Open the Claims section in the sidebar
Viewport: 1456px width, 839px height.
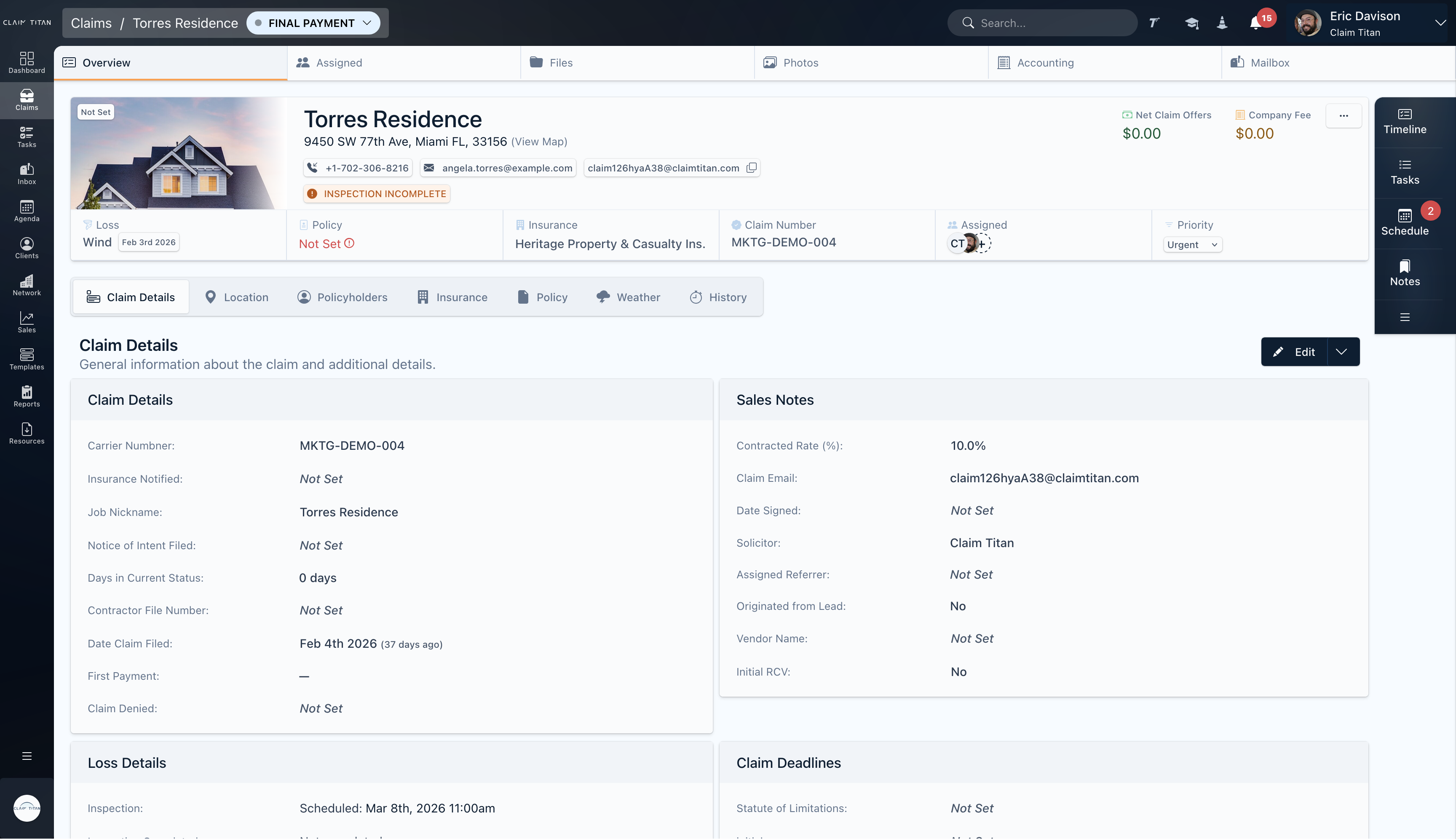(x=26, y=99)
